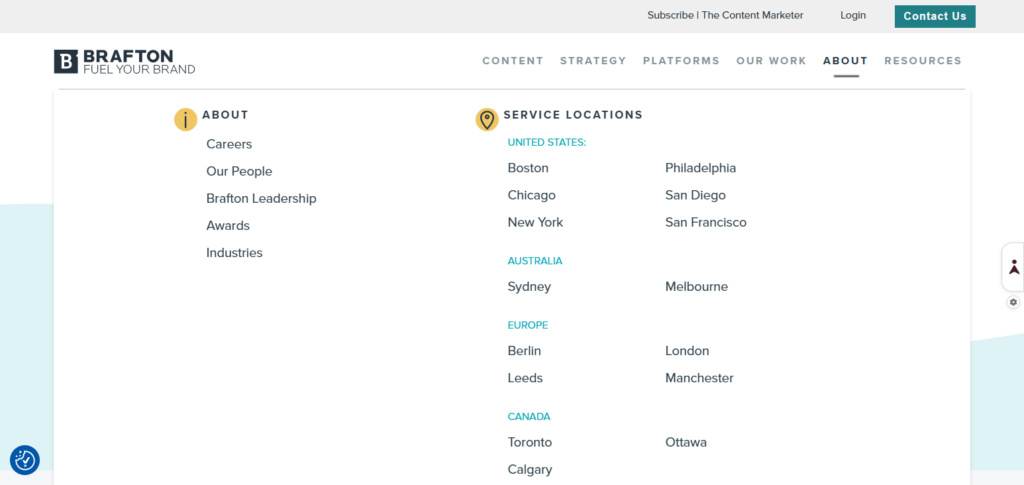Select the London location
This screenshot has height=485, width=1024.
[687, 351]
